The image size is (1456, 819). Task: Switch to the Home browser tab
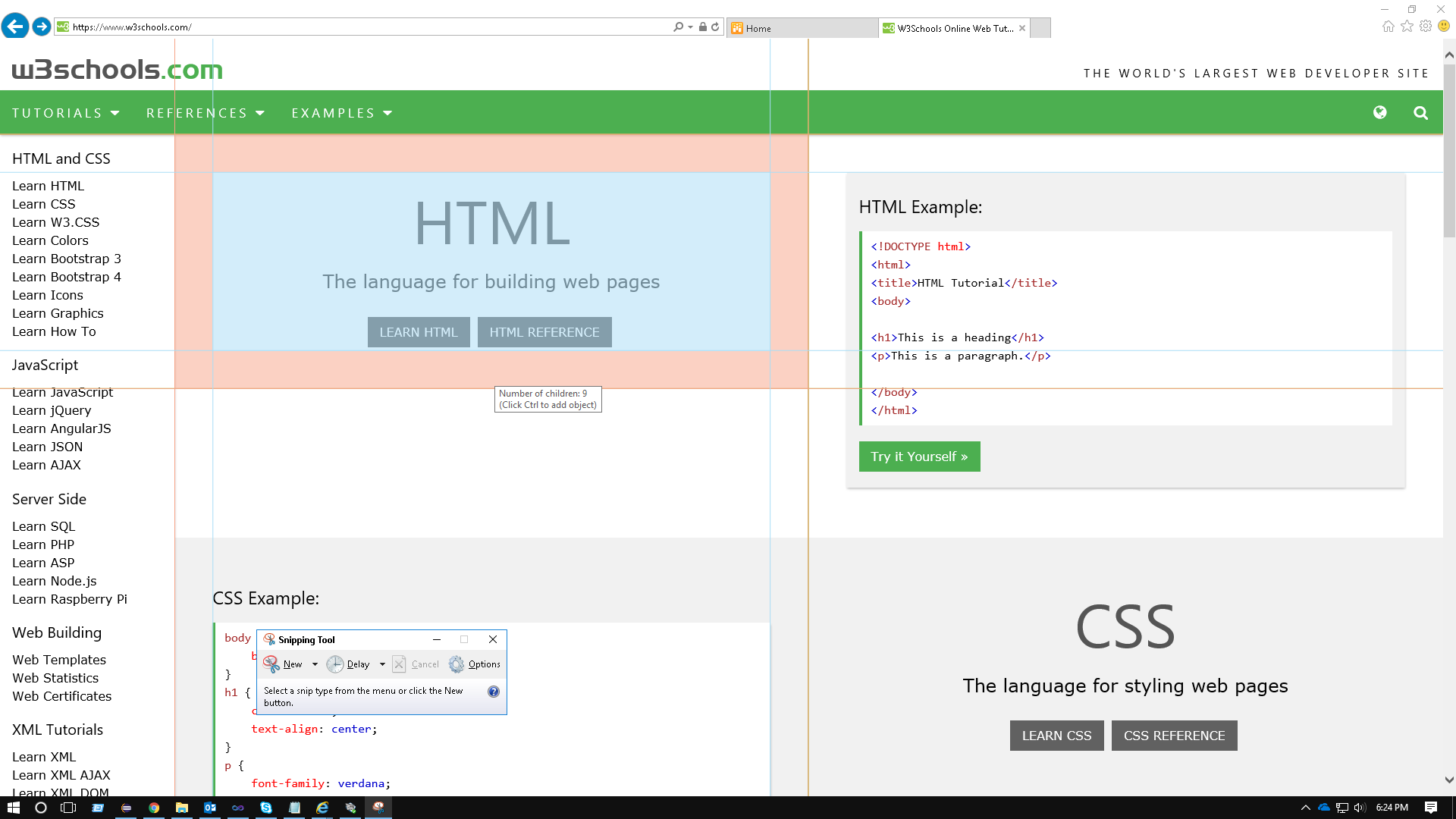tap(802, 28)
